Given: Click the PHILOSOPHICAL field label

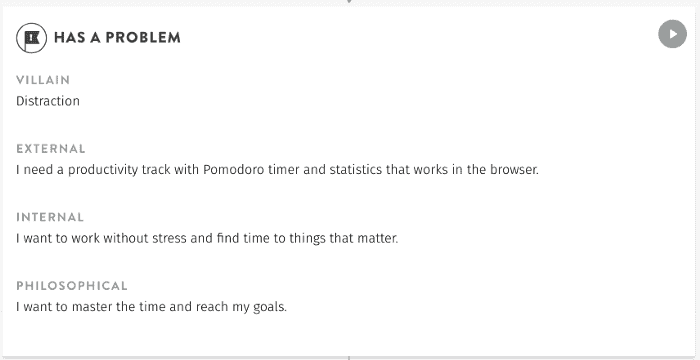Looking at the screenshot, I should point(72,286).
